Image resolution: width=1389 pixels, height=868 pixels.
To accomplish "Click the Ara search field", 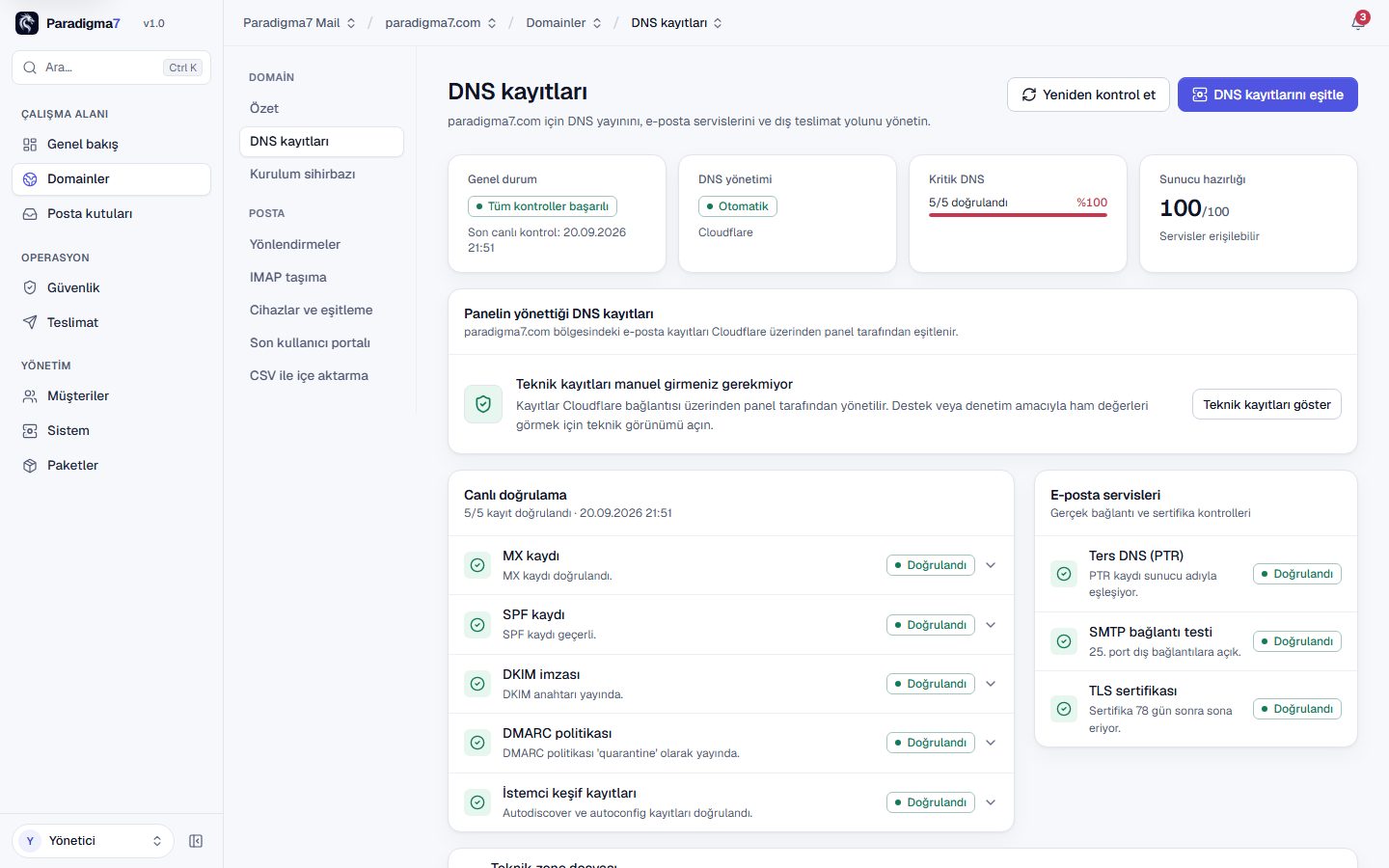I will [111, 68].
